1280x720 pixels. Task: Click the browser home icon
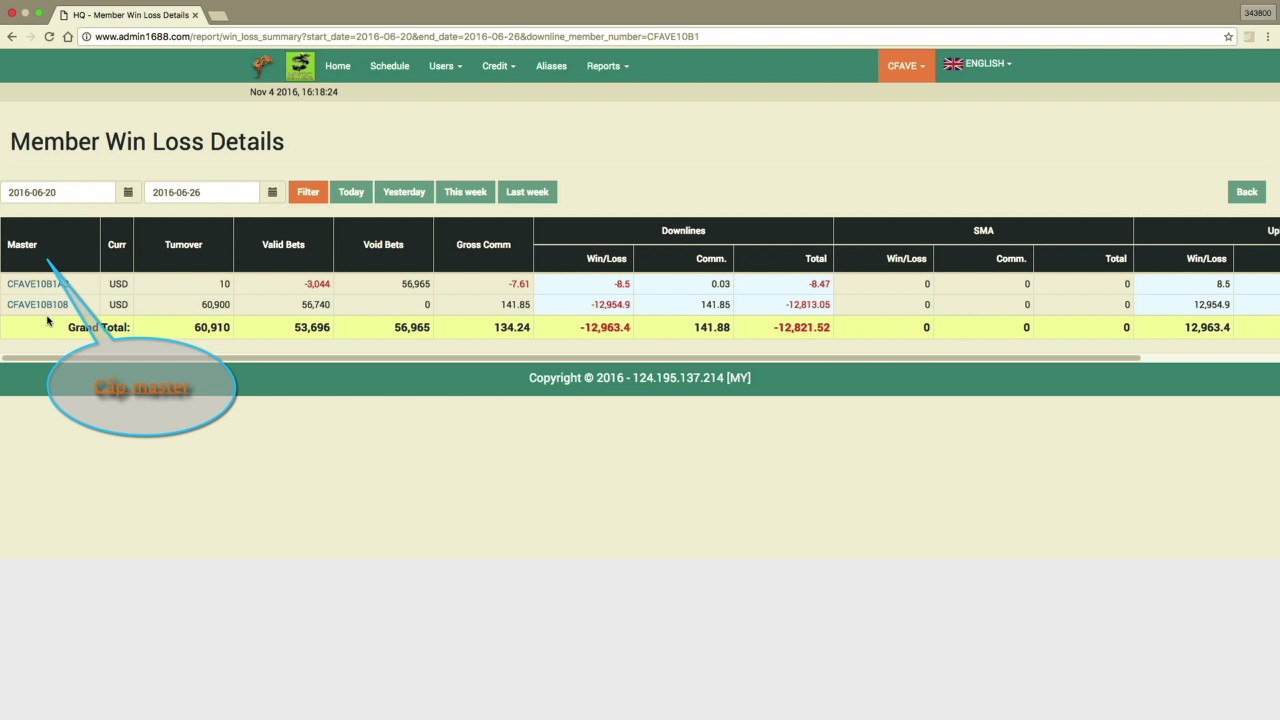point(68,37)
